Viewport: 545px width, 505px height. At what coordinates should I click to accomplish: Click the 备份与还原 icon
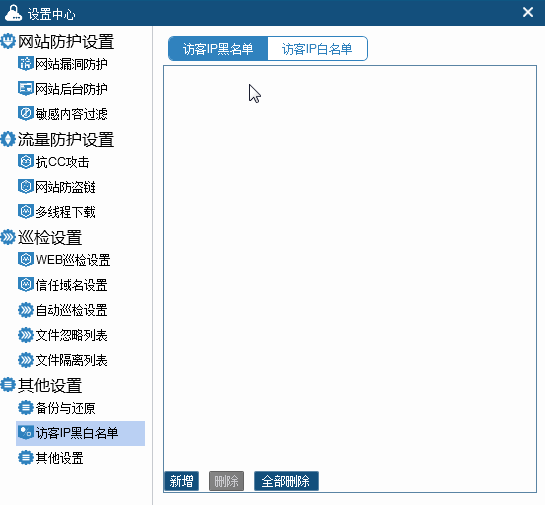[x=25, y=408]
